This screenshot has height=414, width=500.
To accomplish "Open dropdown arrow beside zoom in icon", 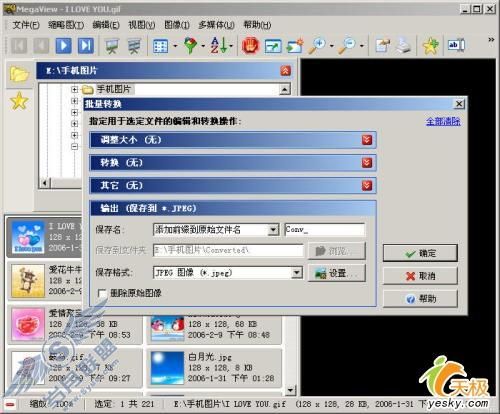I will tap(332, 46).
